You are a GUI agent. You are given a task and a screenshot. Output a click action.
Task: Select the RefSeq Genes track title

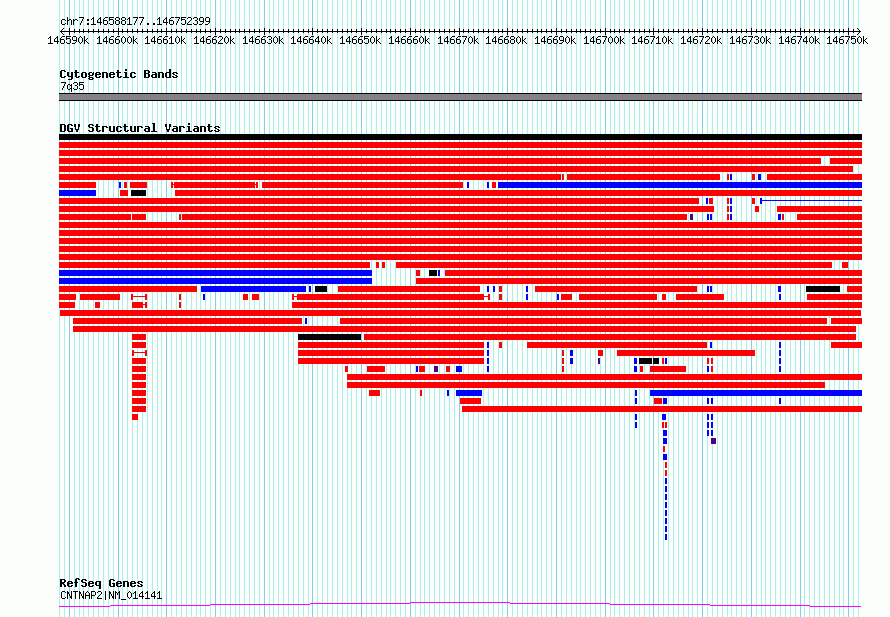coord(101,583)
